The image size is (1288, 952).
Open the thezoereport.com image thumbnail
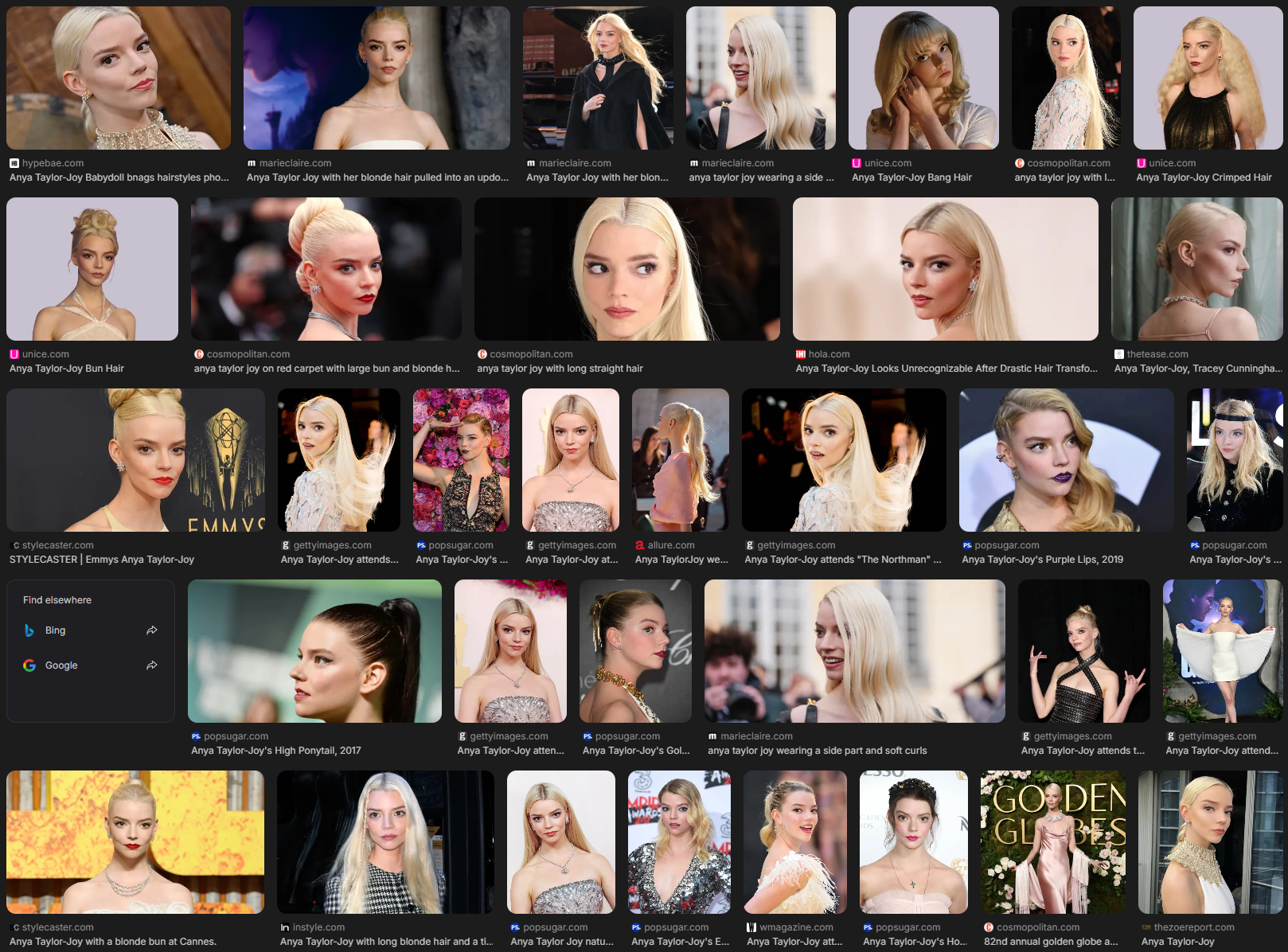(x=1210, y=842)
